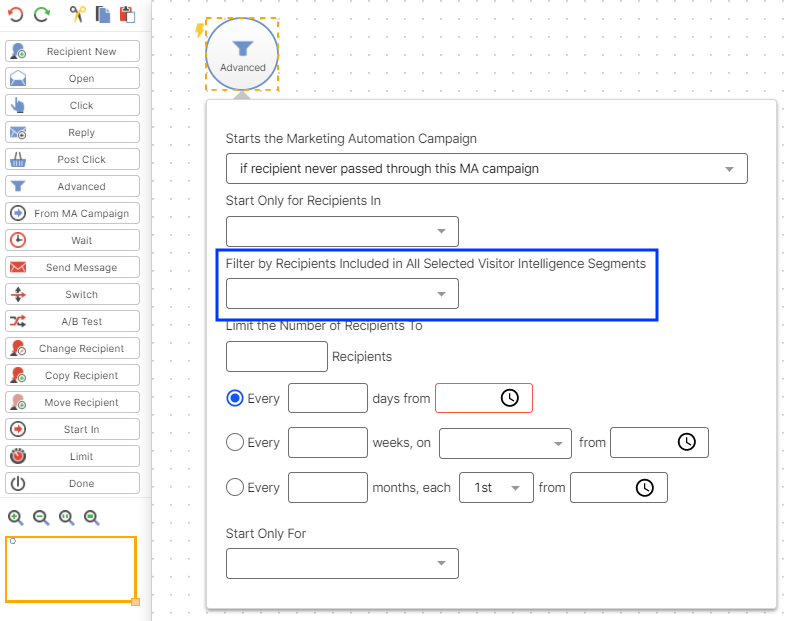Click the Limit Number of Recipients field
Screen dimensions: 795x621
coord(277,356)
